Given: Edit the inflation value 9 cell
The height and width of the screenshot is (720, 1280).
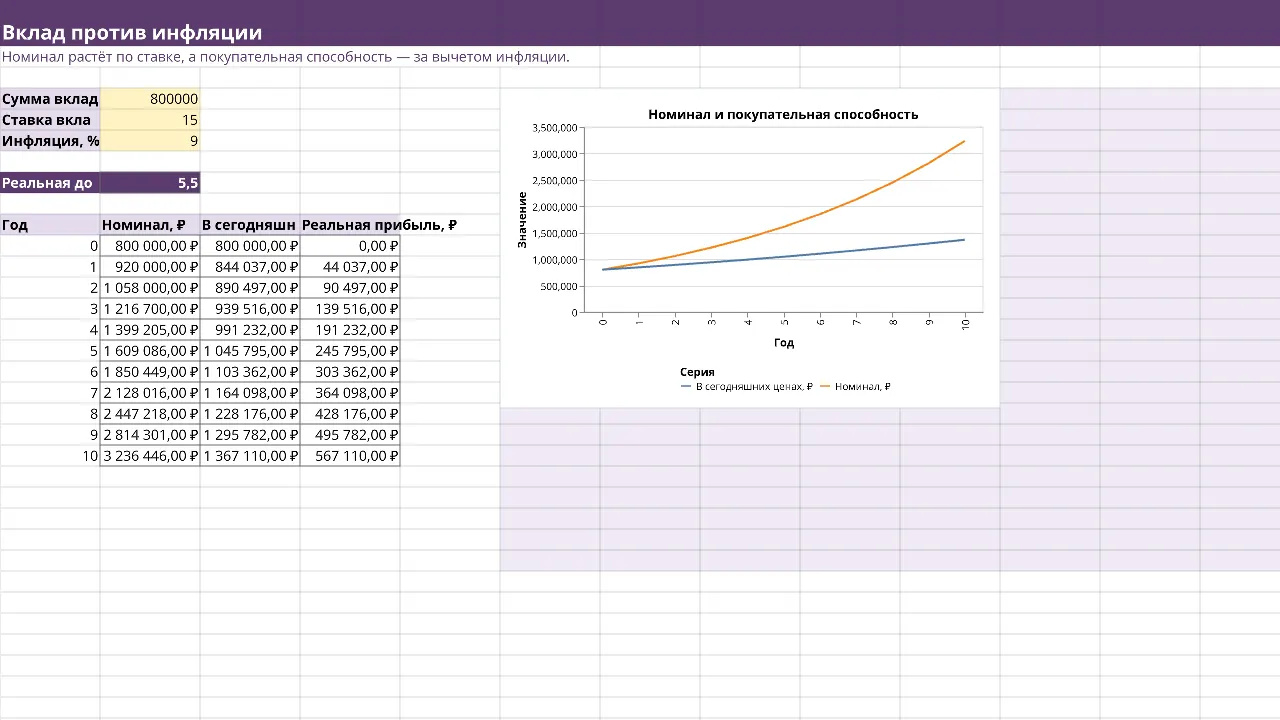Looking at the screenshot, I should coord(150,141).
